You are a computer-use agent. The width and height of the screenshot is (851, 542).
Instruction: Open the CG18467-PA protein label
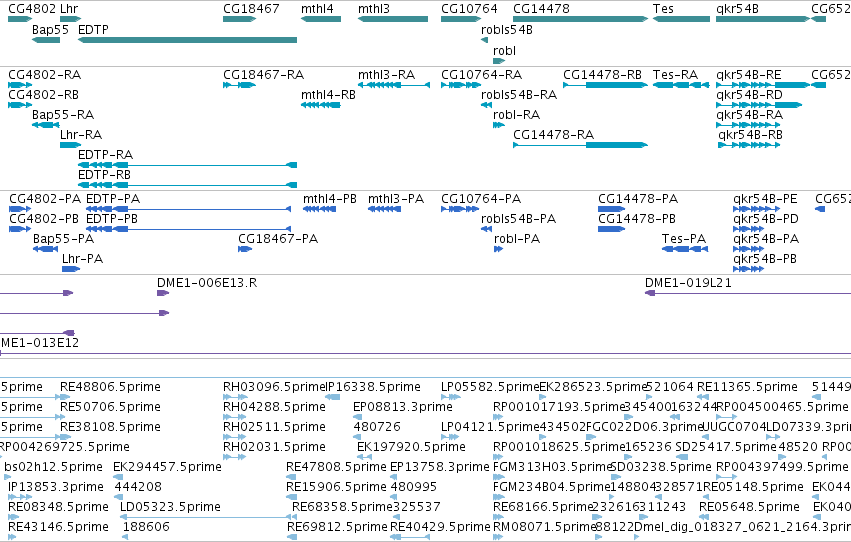pyautogui.click(x=278, y=239)
